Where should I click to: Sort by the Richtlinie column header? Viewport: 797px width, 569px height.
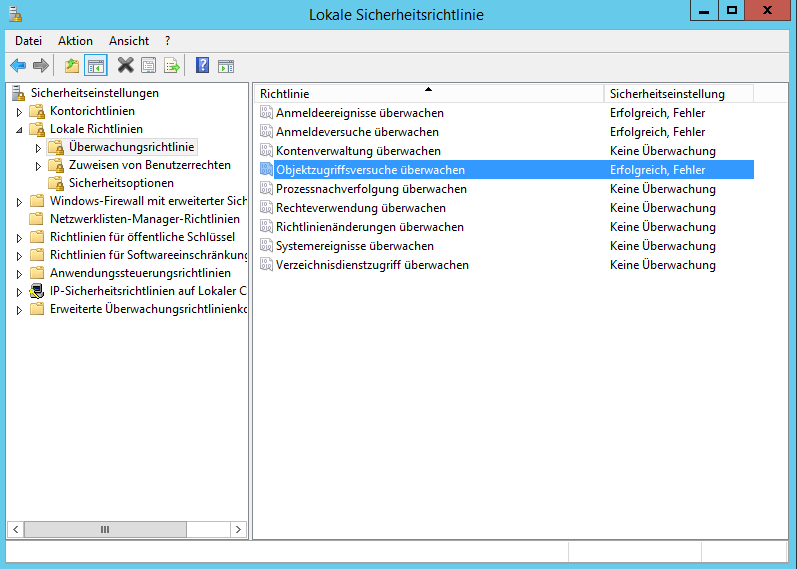click(428, 94)
